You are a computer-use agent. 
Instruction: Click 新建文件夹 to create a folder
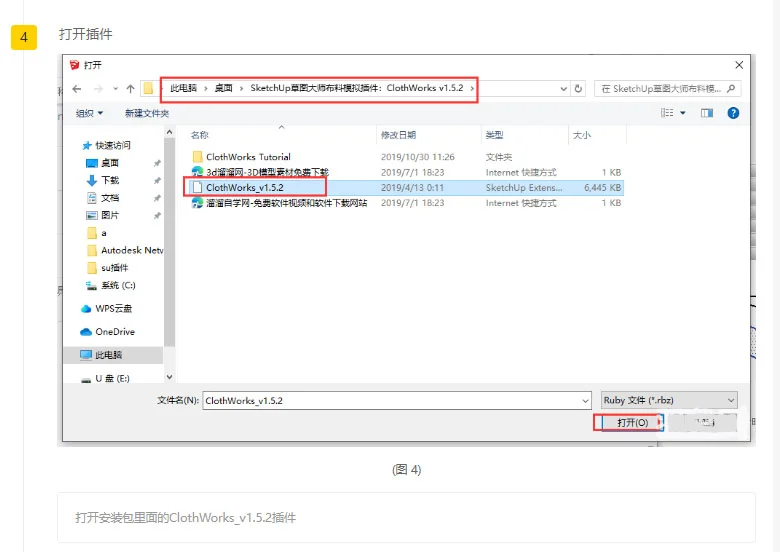147,113
